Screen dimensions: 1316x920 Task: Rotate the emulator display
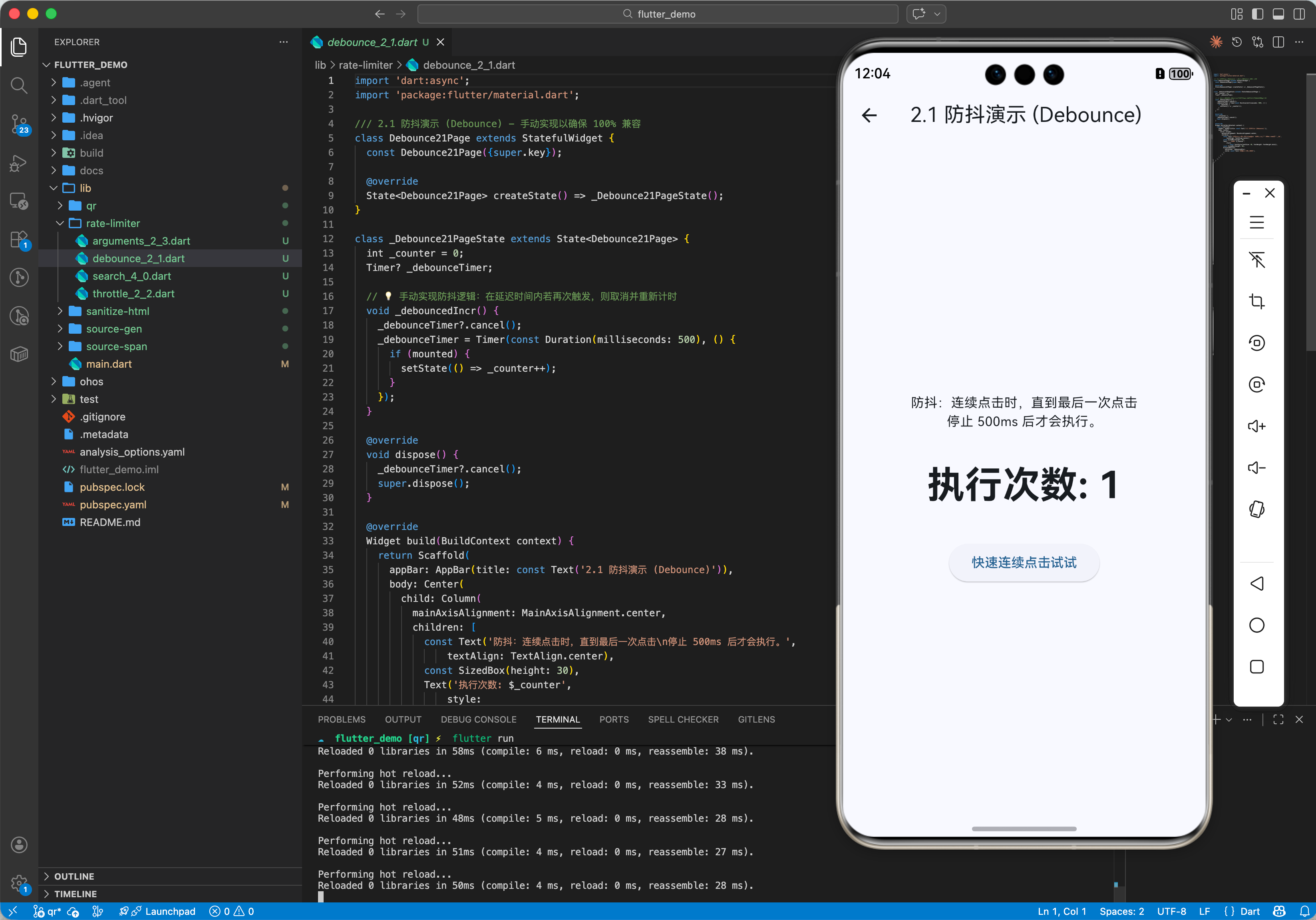(x=1258, y=343)
